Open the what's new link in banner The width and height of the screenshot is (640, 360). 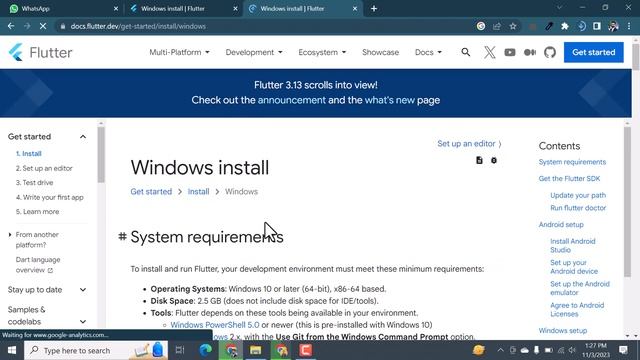[x=389, y=100]
